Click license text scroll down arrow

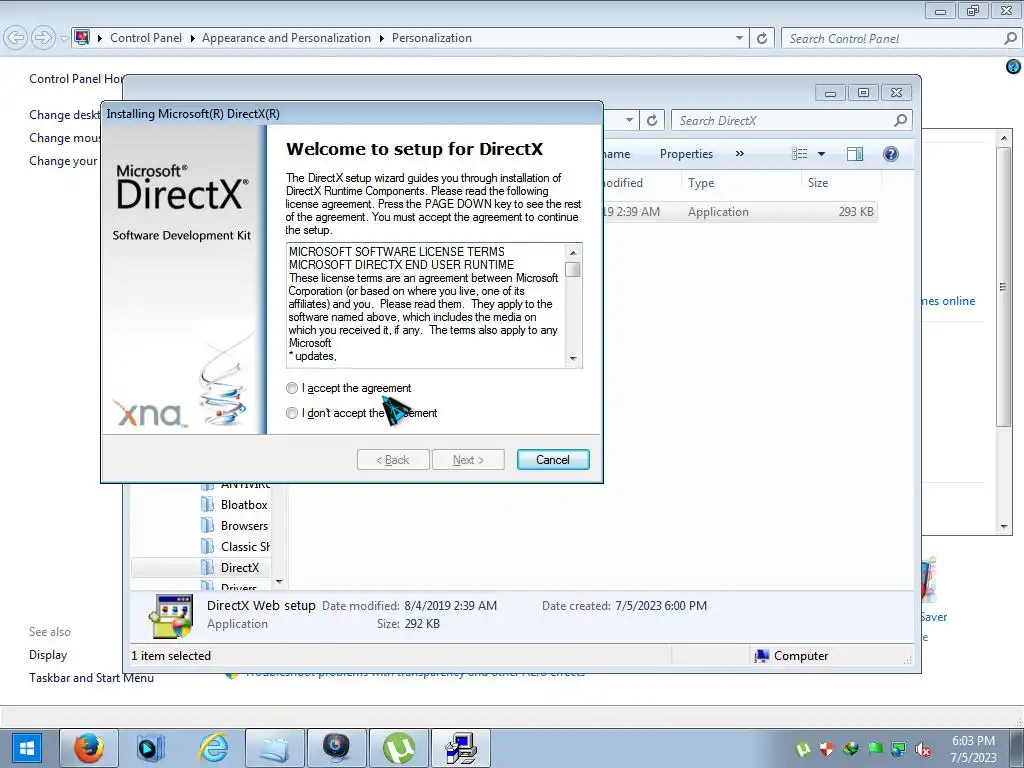click(x=573, y=358)
